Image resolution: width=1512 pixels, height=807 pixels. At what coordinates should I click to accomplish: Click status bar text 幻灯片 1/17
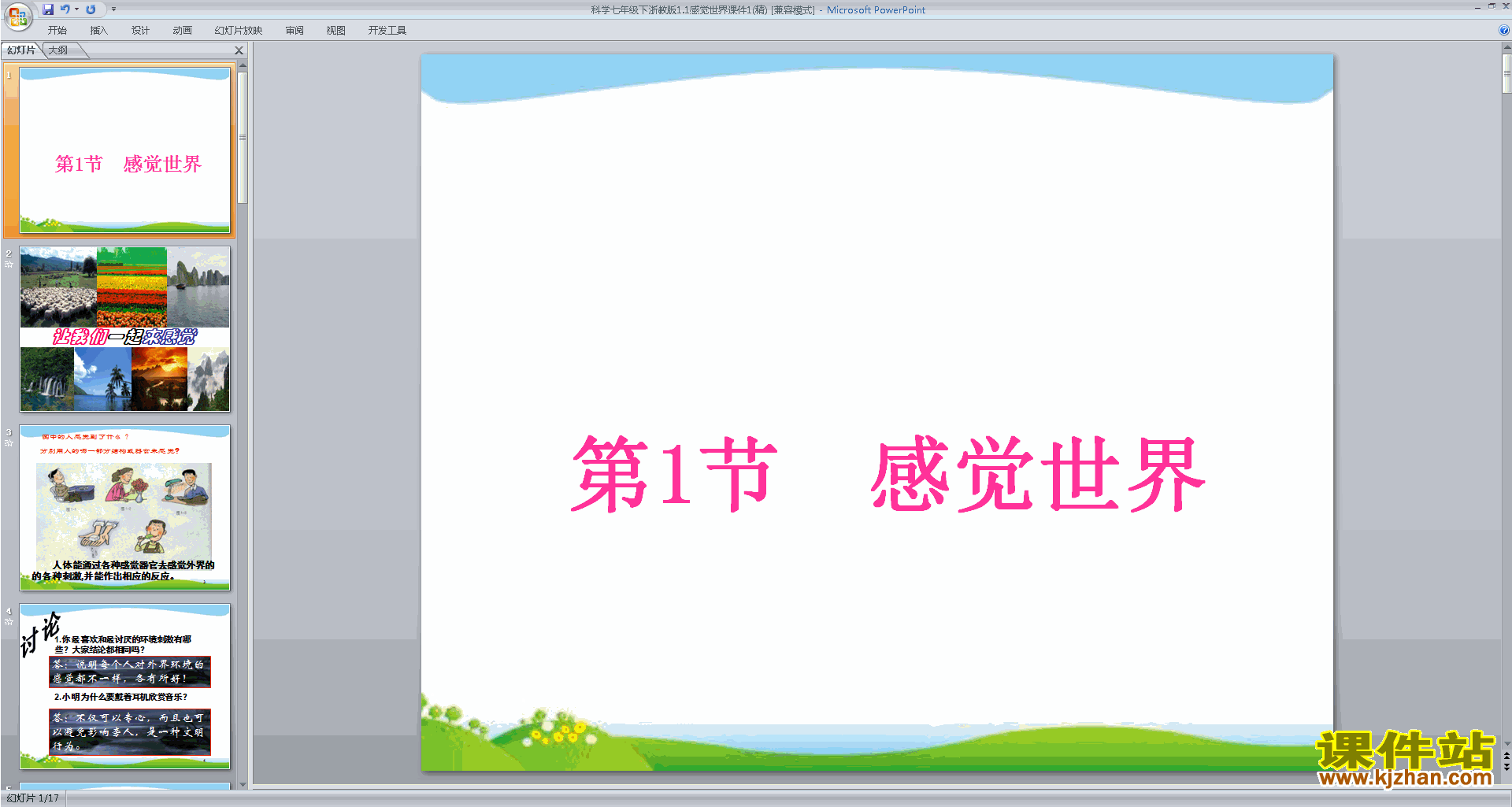point(33,798)
